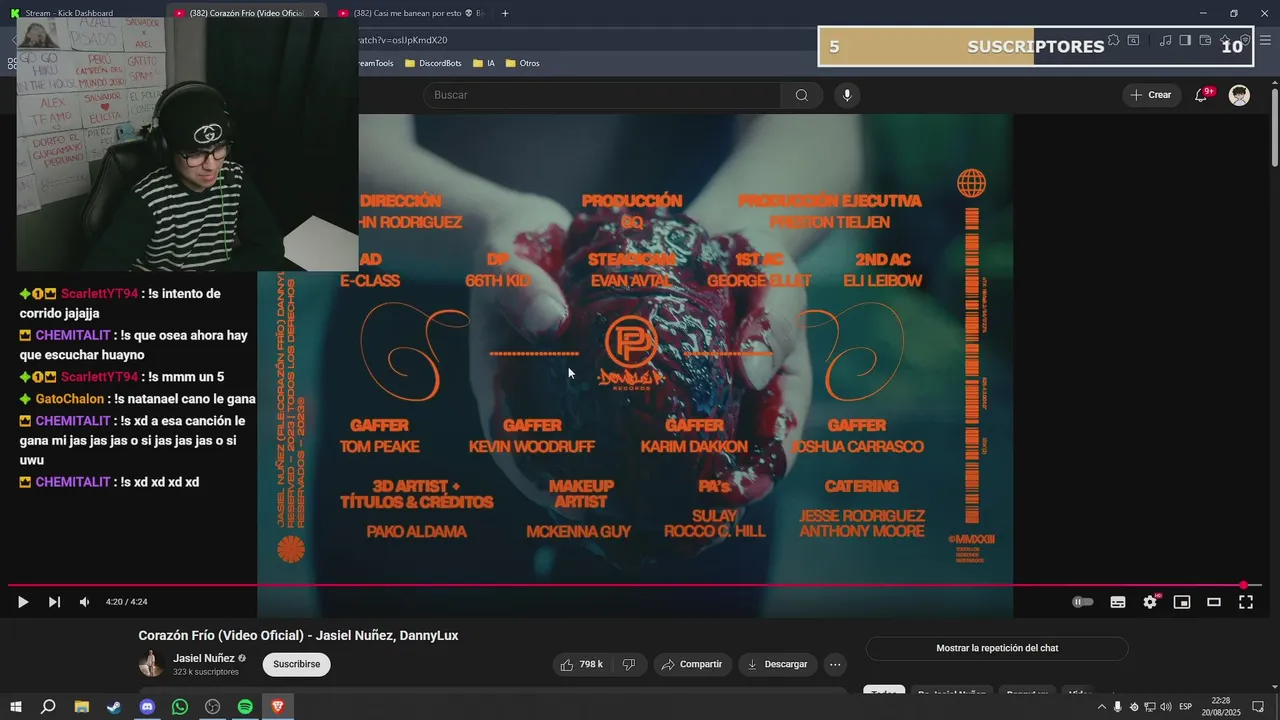Start voice search with the microphone
Screen dimensions: 1280x720
coord(847,95)
